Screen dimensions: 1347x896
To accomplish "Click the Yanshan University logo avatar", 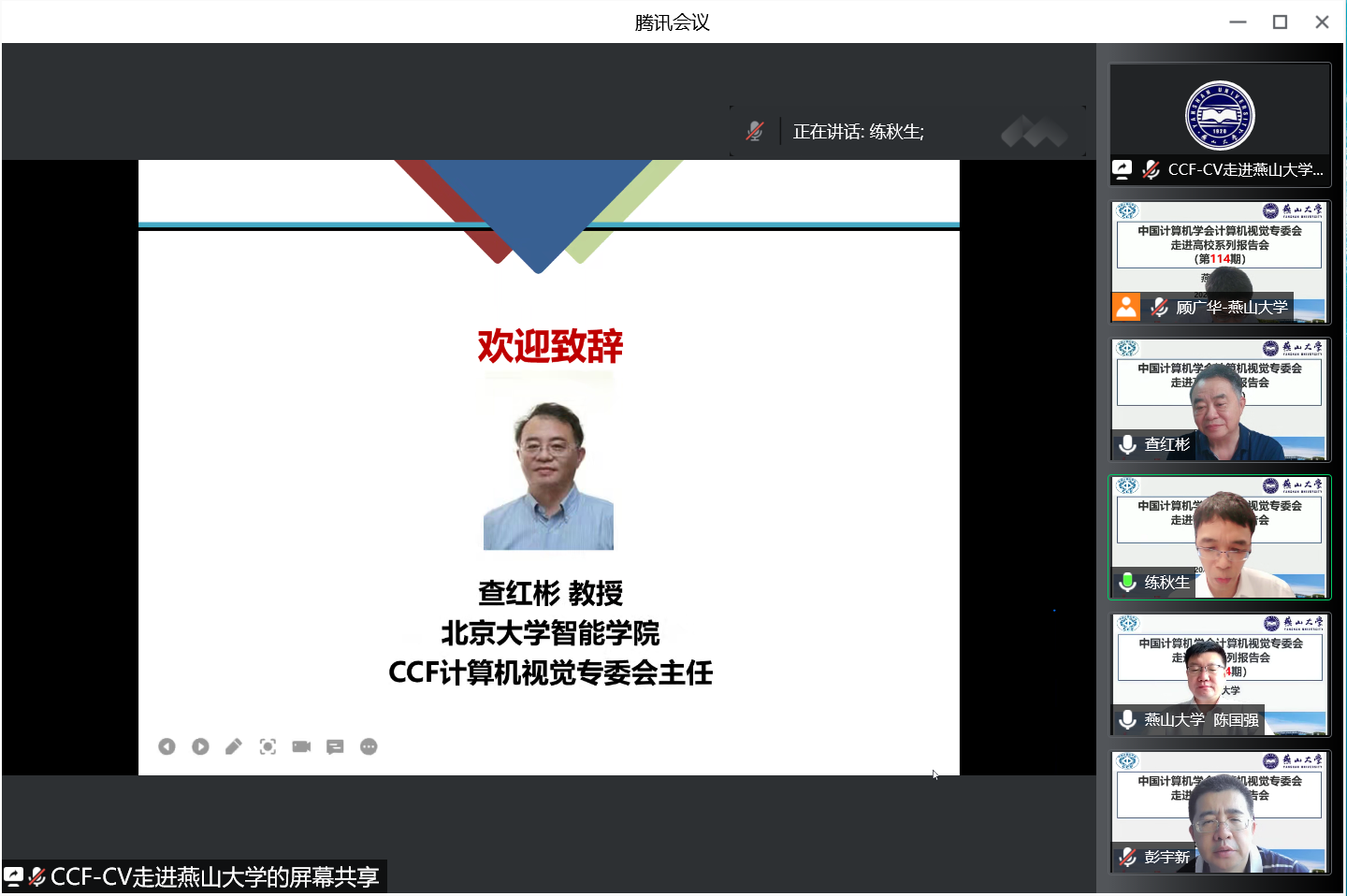I will (1220, 116).
